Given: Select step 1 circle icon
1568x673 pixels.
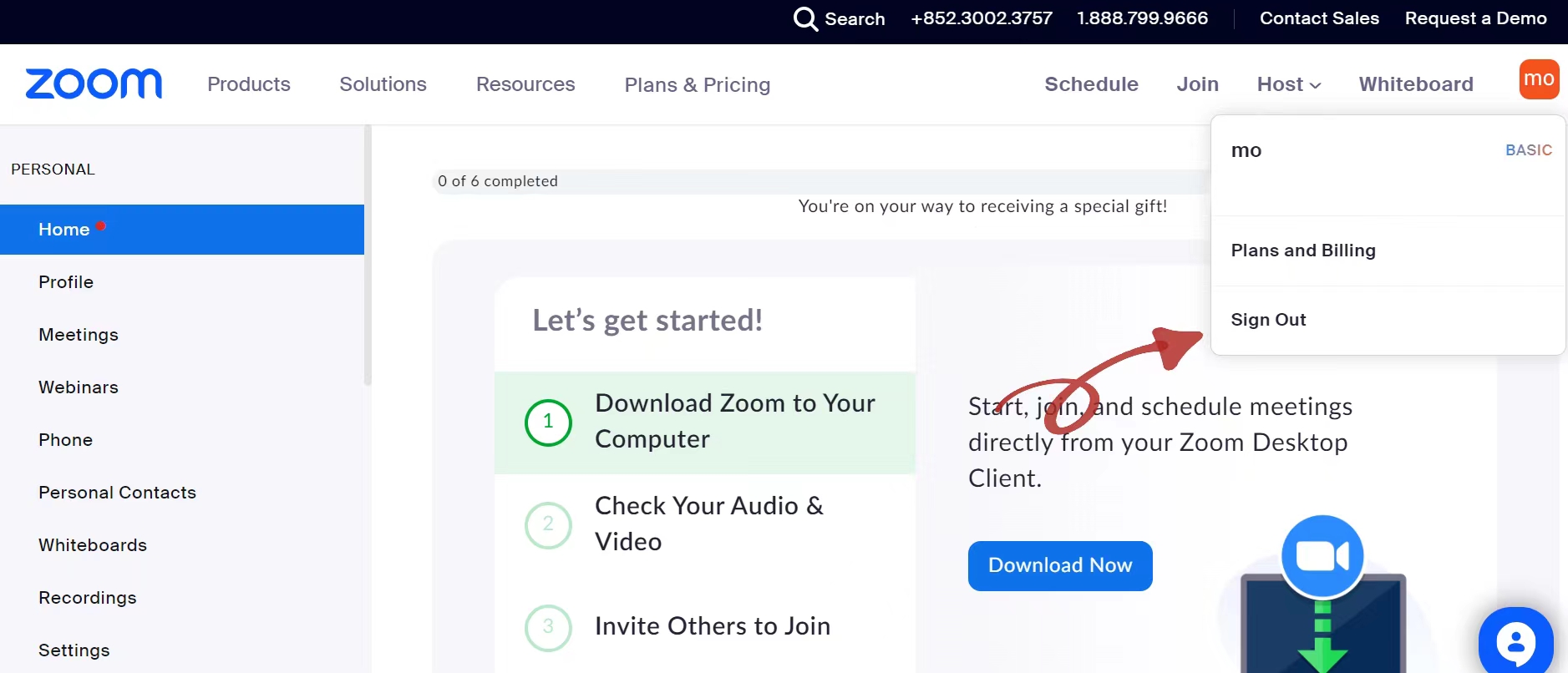Looking at the screenshot, I should tap(548, 423).
